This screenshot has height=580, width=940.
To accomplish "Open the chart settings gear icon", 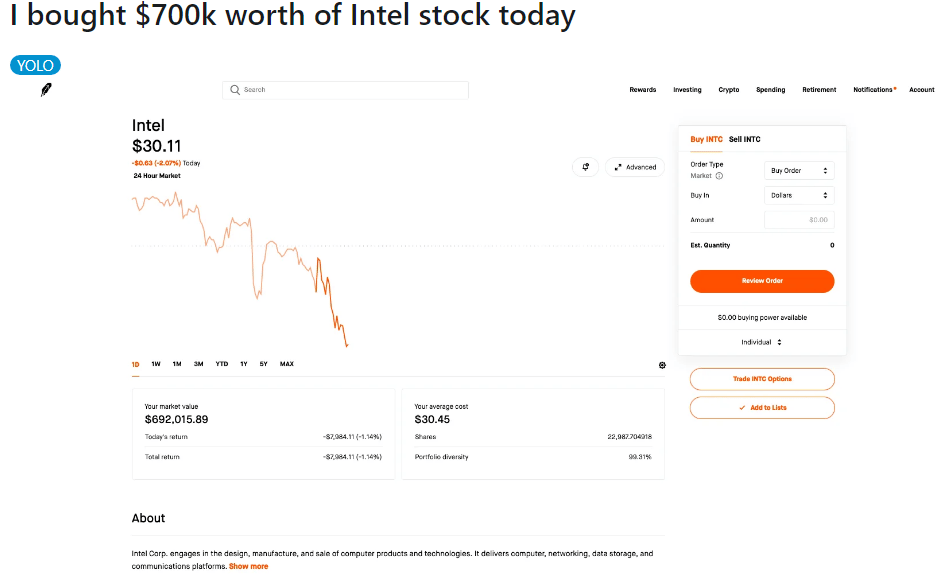I will 662,365.
